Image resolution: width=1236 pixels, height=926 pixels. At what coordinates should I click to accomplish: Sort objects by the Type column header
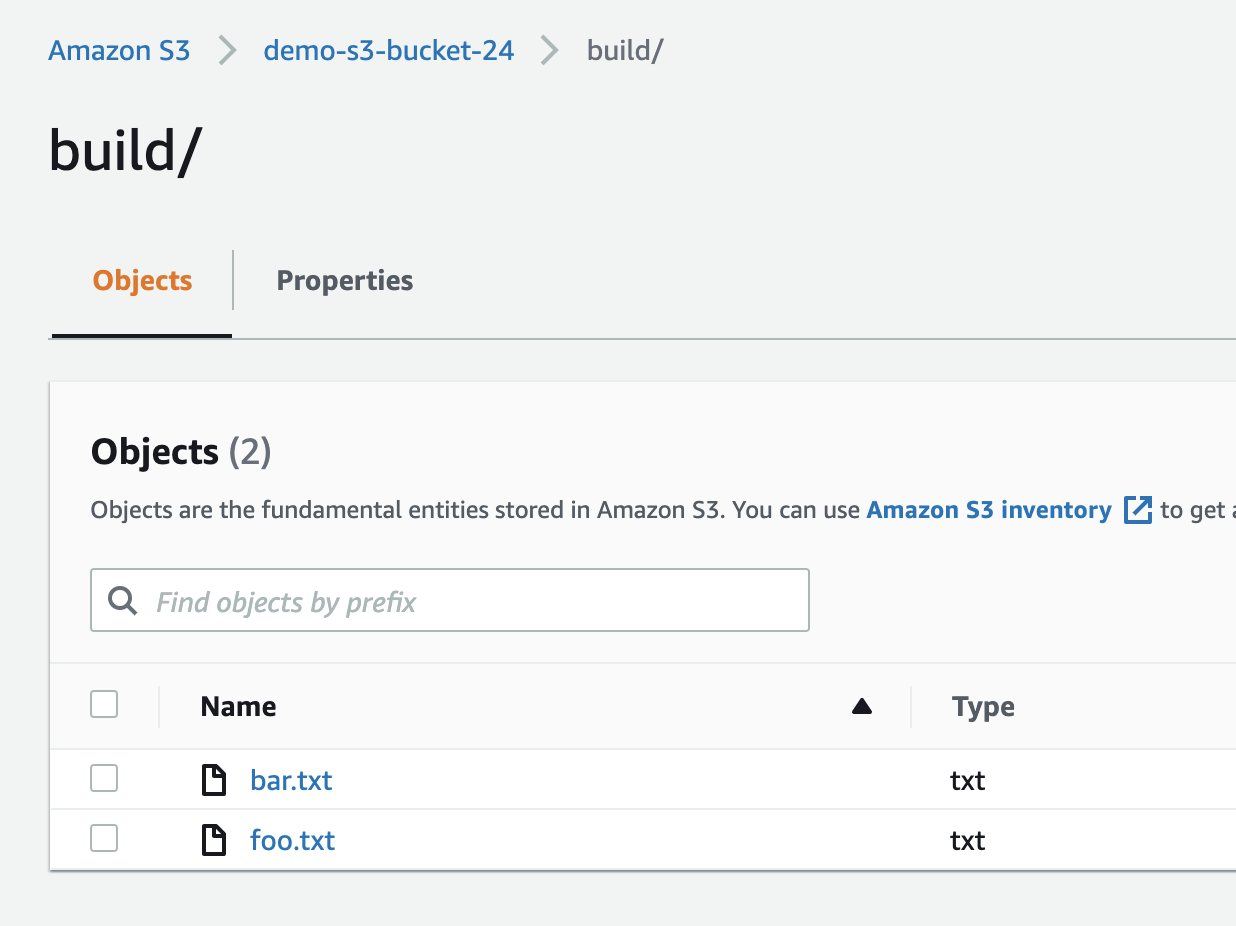click(x=983, y=707)
